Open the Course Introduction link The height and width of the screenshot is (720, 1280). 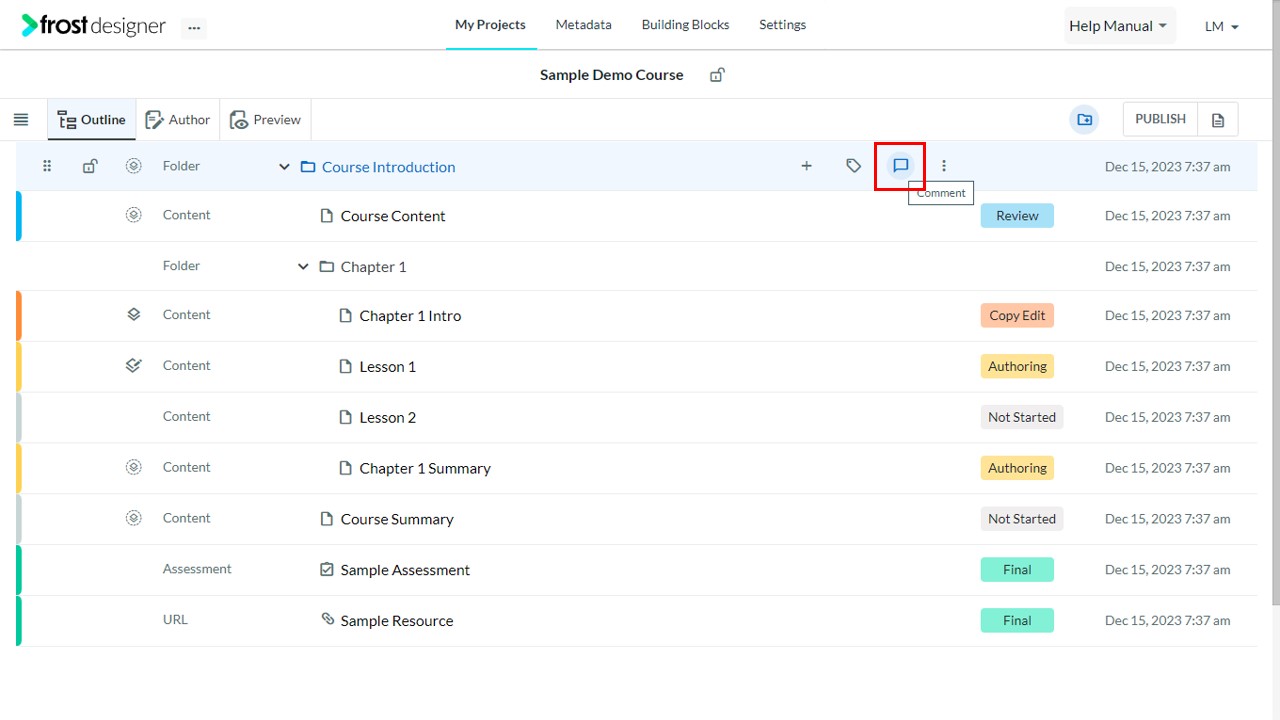(x=388, y=167)
